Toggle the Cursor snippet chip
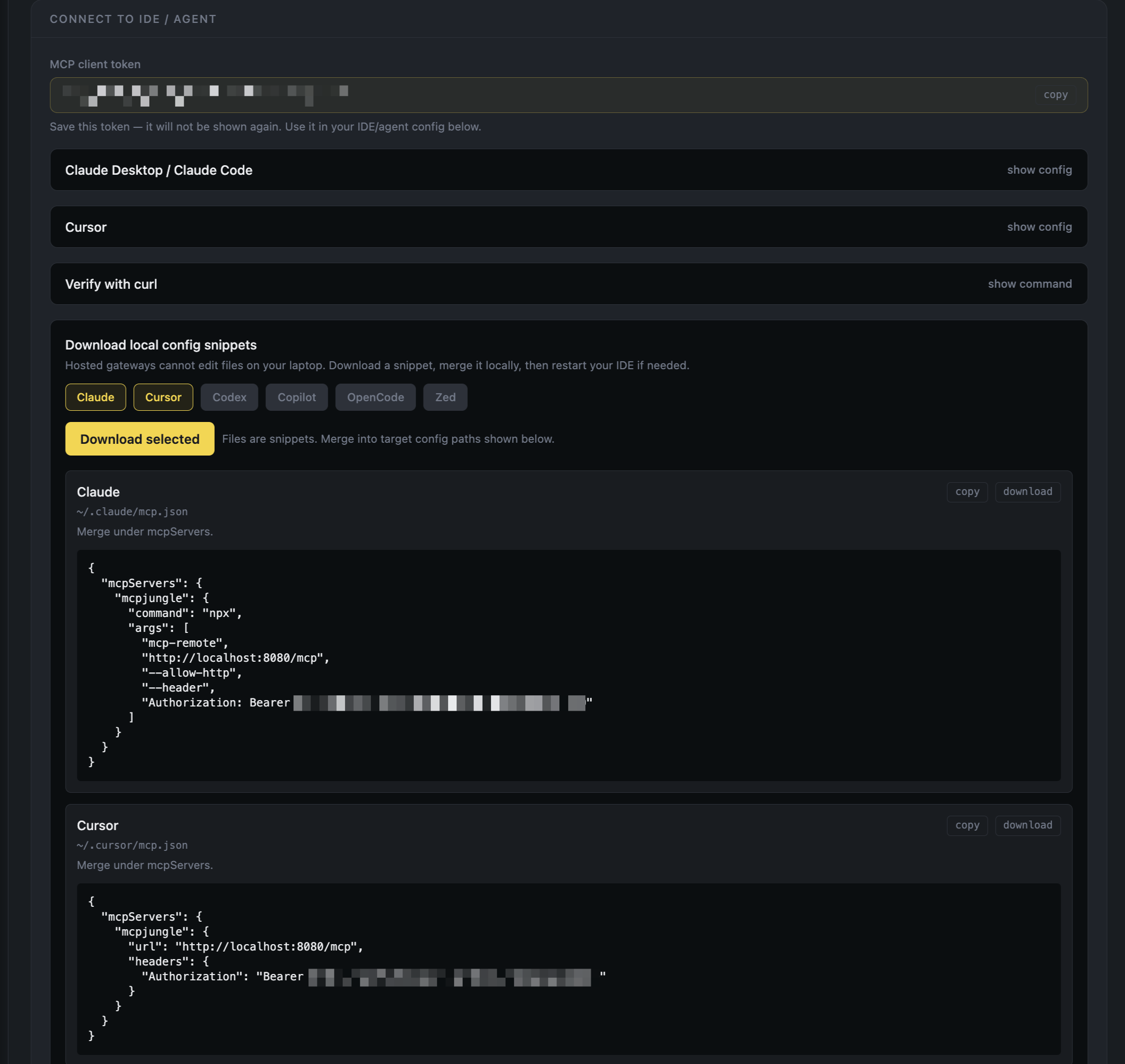 tap(164, 397)
